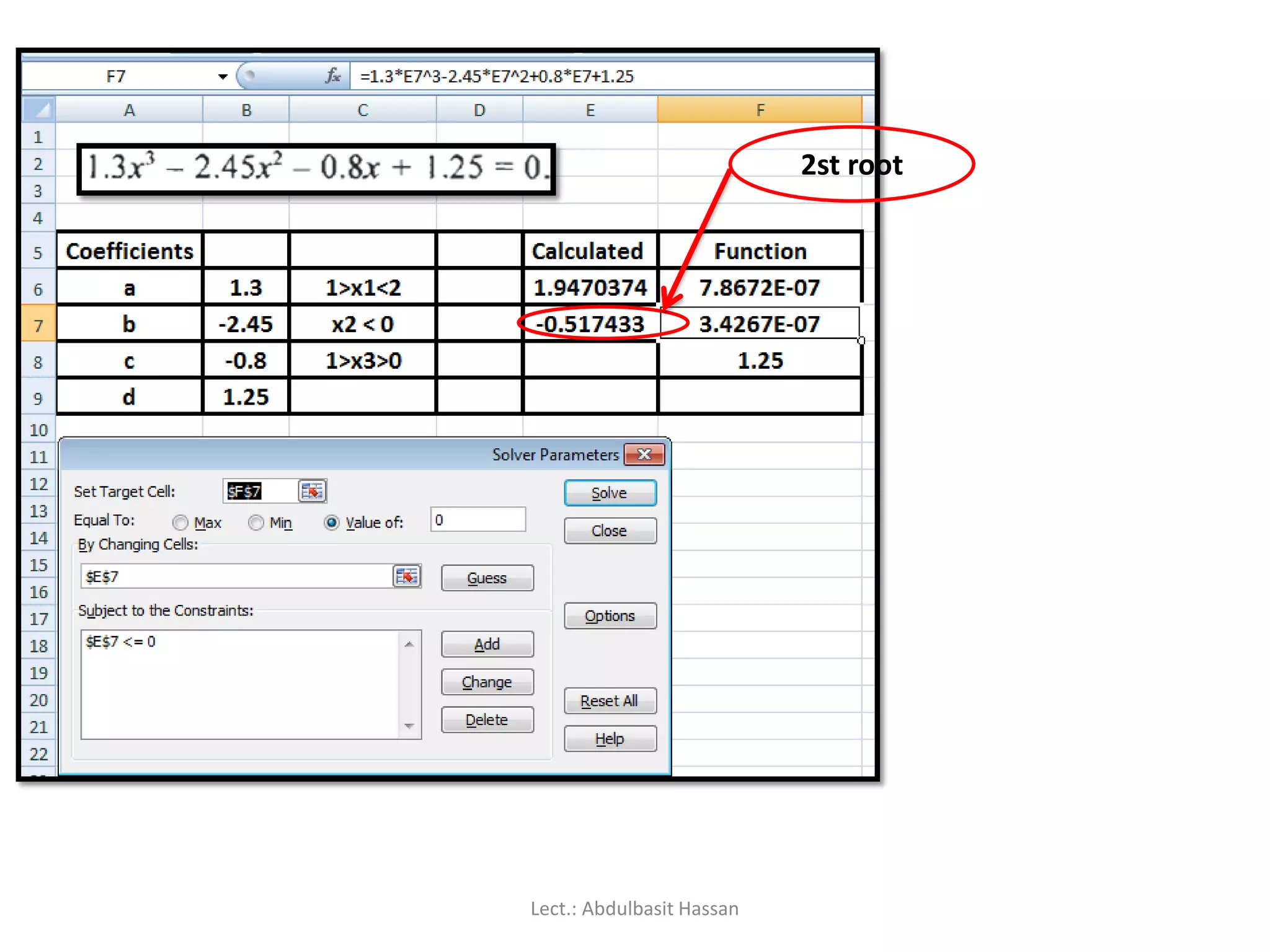This screenshot has width=1270, height=952.
Task: Click Reset All button
Action: 610,700
